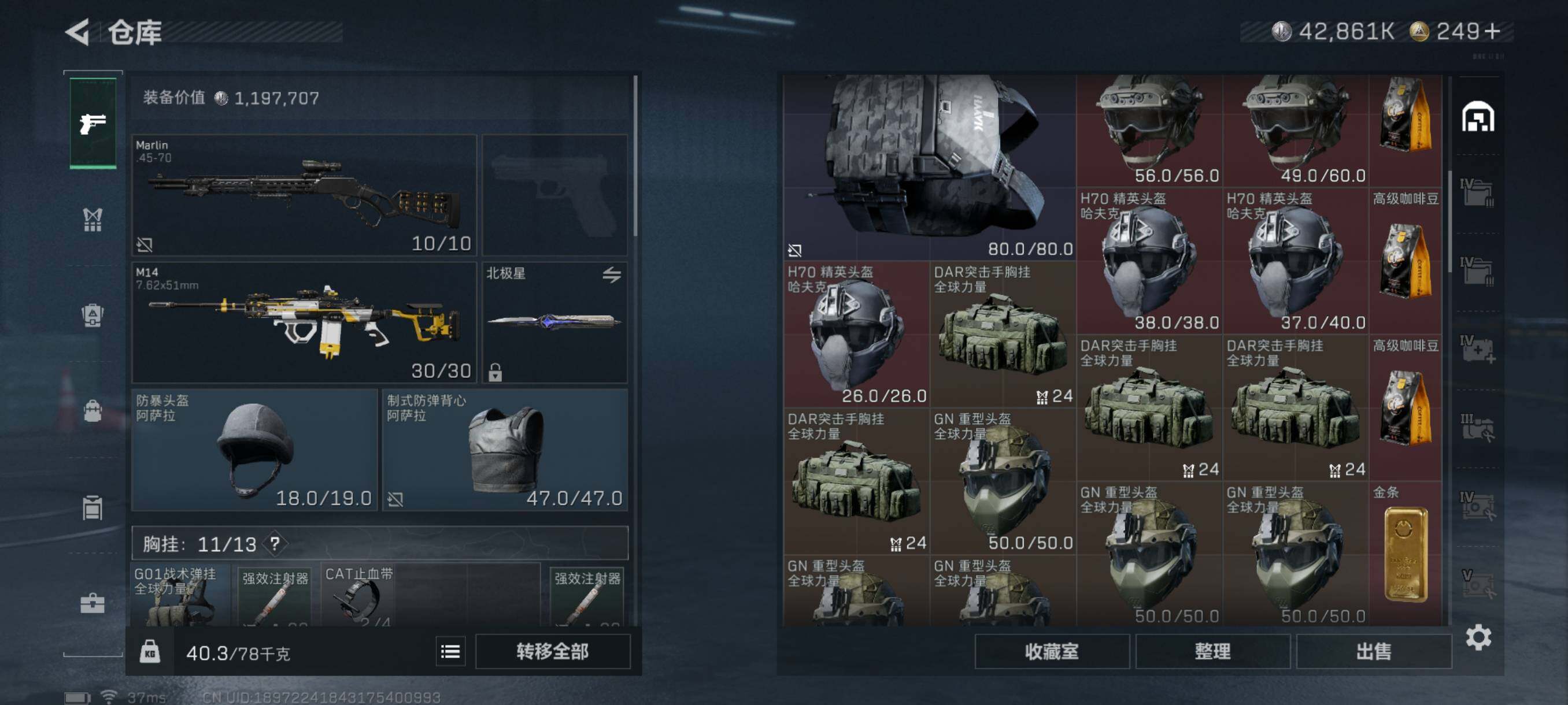
Task: Open the chest rig sidebar category icon
Action: [x=93, y=220]
